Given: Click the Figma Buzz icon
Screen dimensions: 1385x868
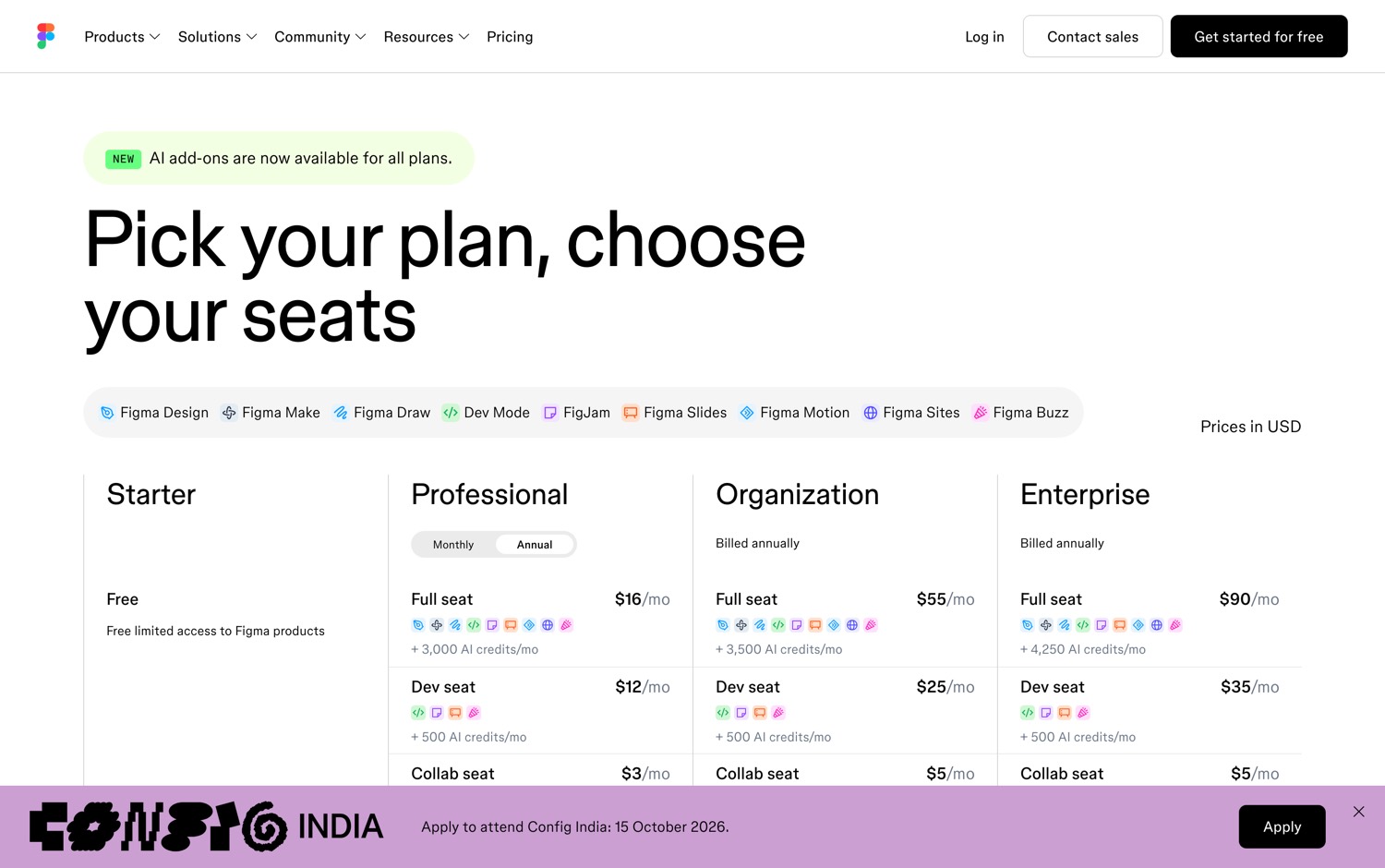Looking at the screenshot, I should 981,413.
